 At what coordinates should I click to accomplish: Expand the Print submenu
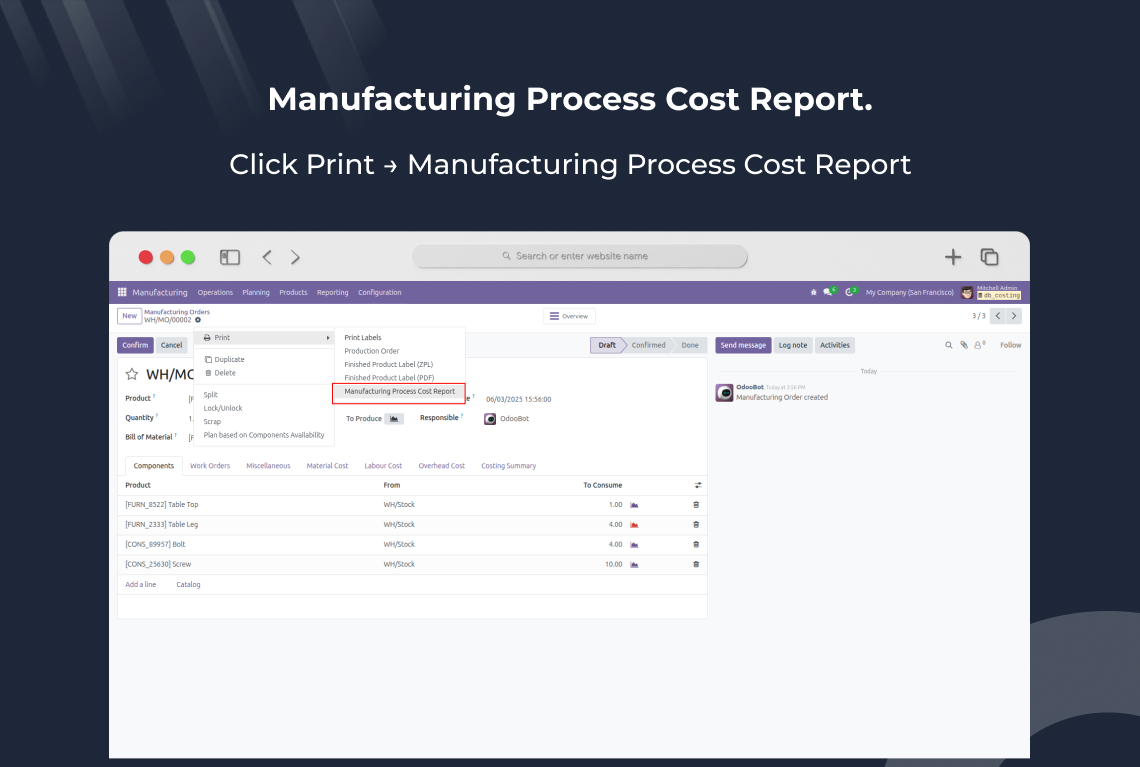point(265,337)
